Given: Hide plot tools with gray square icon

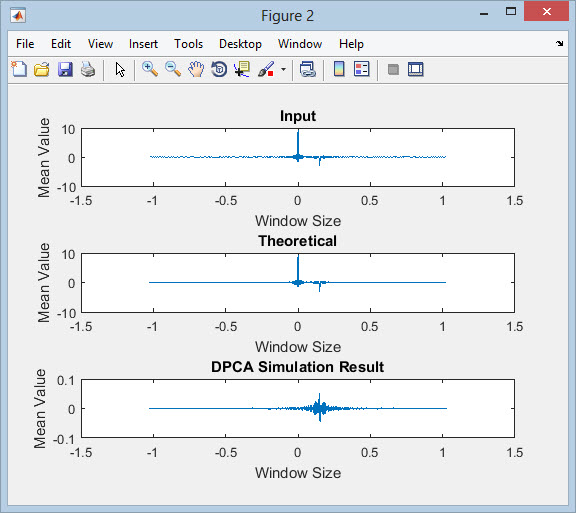Looking at the screenshot, I should point(393,69).
